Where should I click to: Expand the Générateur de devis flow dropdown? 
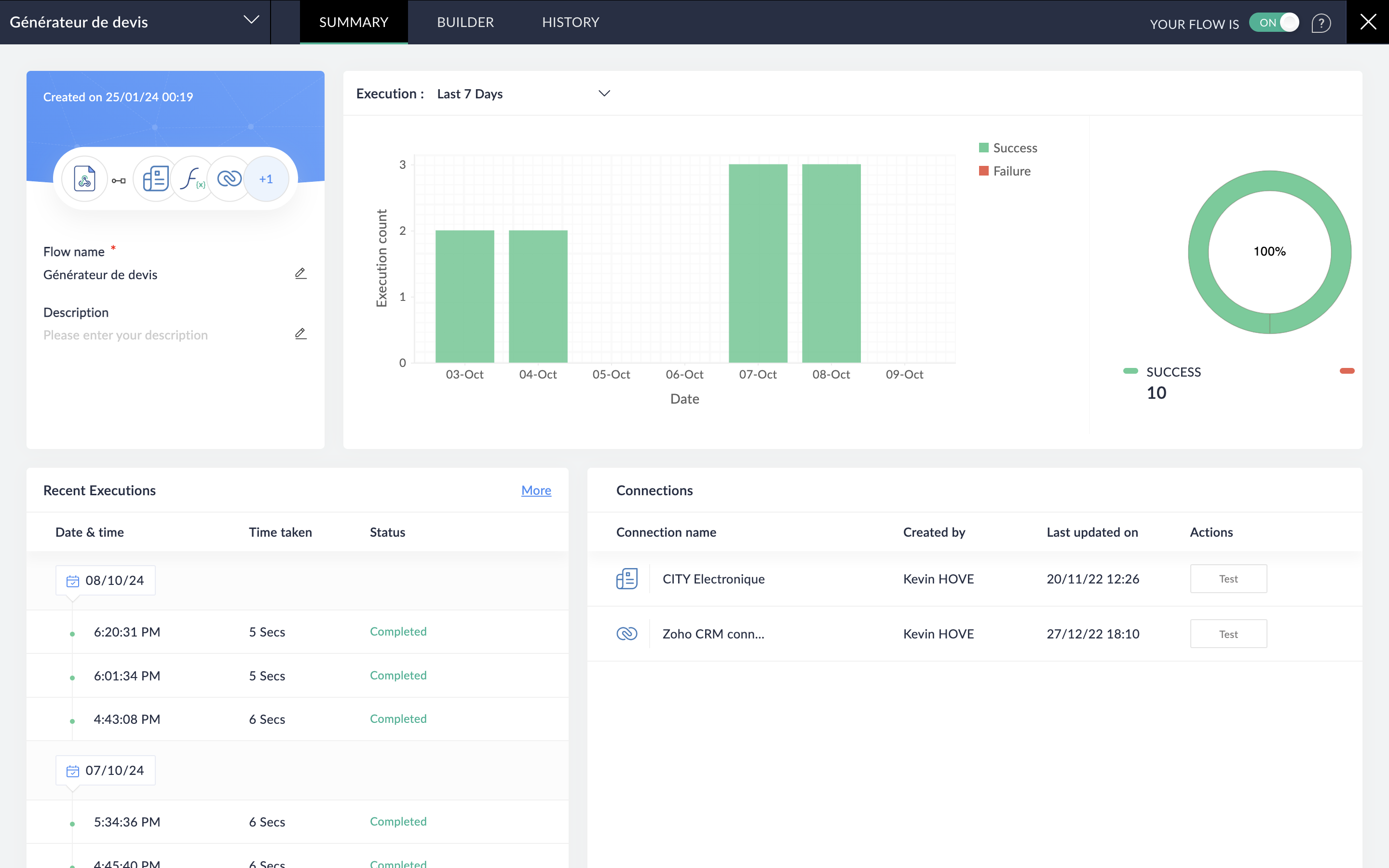tap(251, 21)
